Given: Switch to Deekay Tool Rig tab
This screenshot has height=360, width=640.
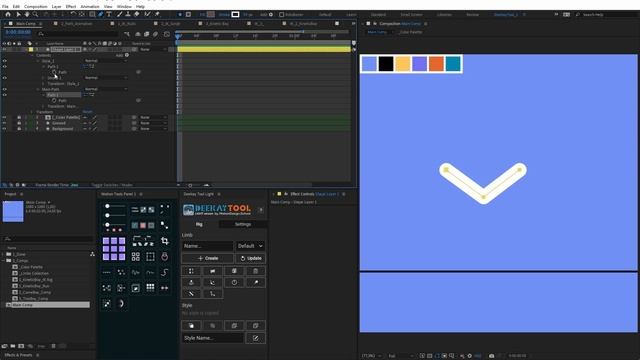Looking at the screenshot, I should click(x=199, y=224).
